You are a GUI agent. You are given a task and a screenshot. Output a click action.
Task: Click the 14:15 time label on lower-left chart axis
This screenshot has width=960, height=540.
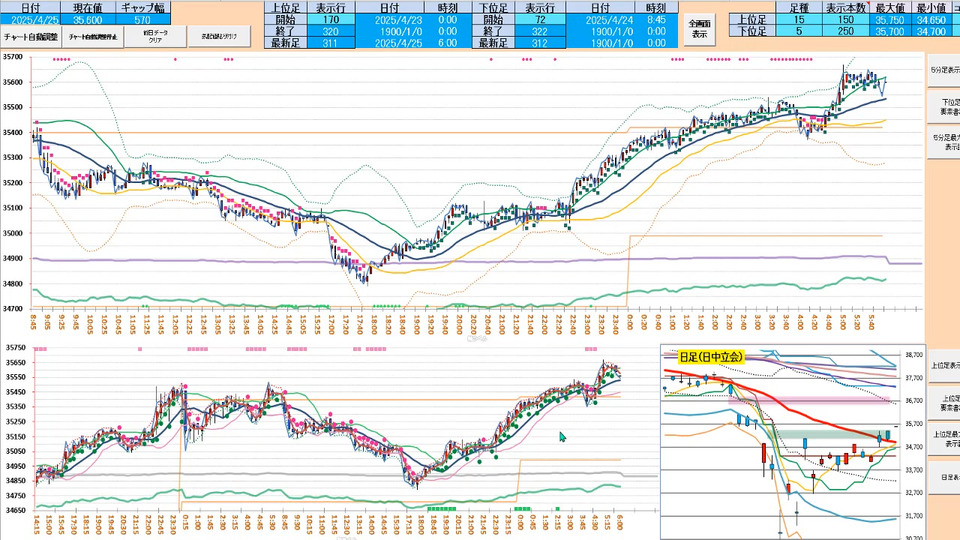point(37,525)
